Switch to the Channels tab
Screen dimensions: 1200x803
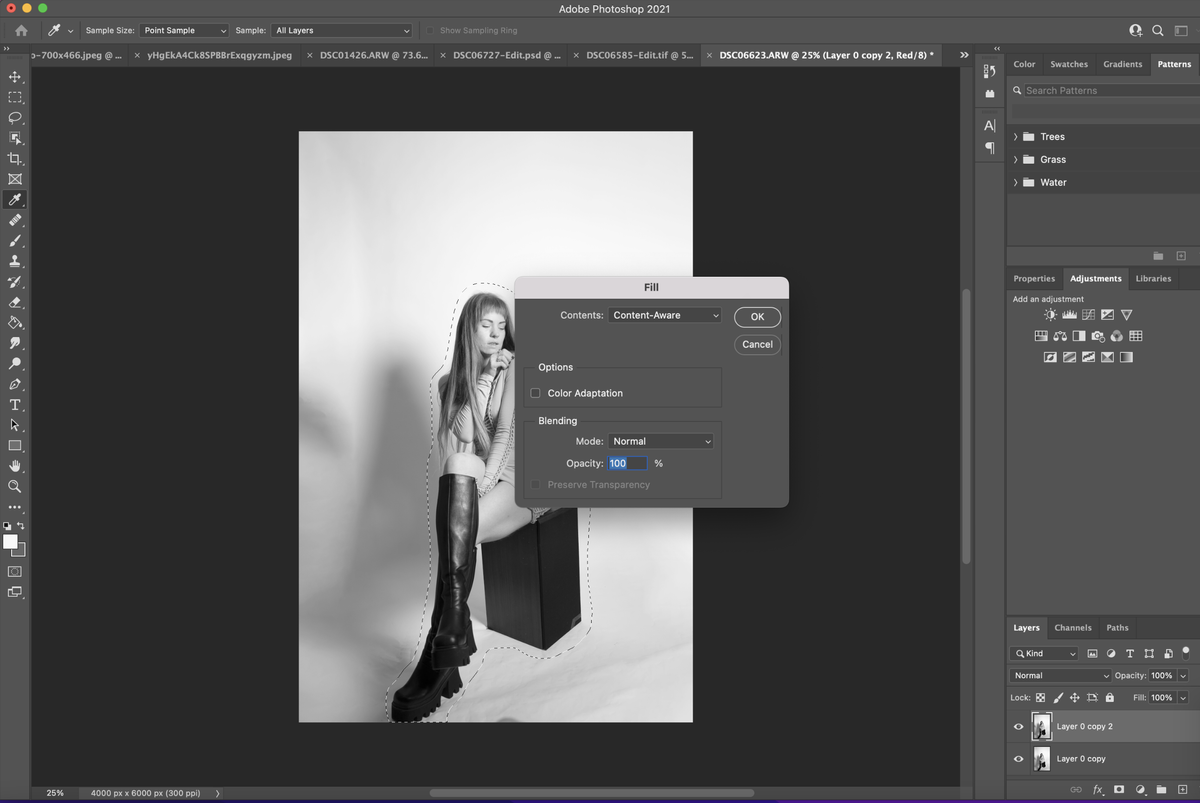1073,627
